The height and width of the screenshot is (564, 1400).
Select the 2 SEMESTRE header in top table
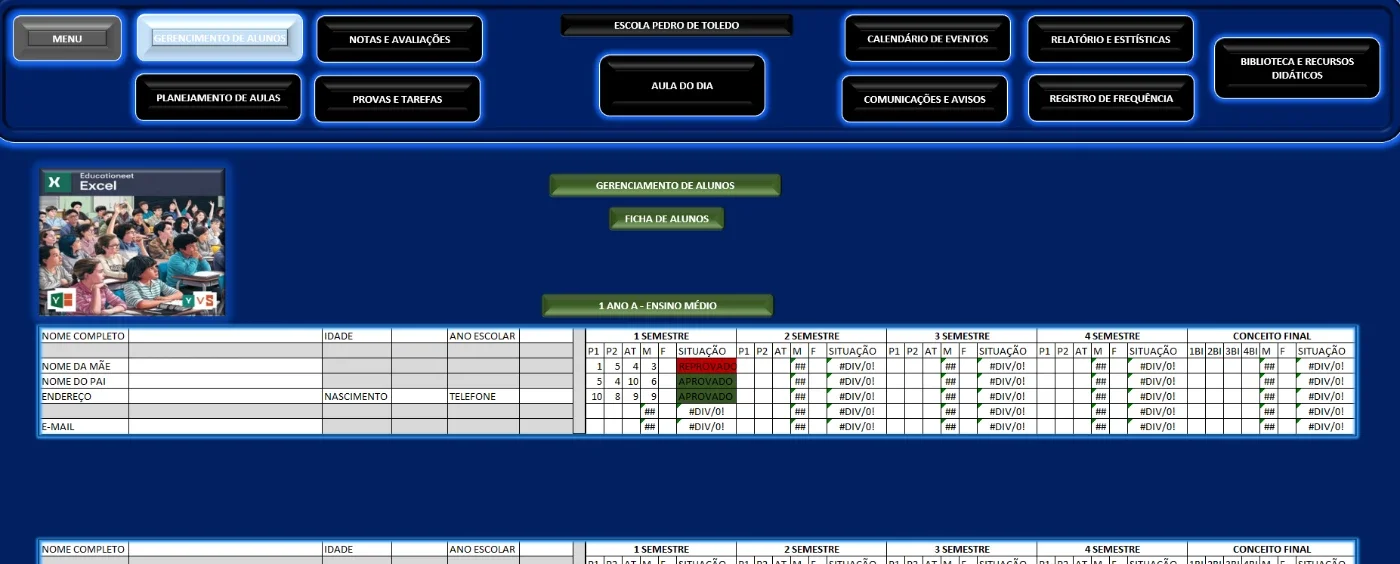[811, 336]
